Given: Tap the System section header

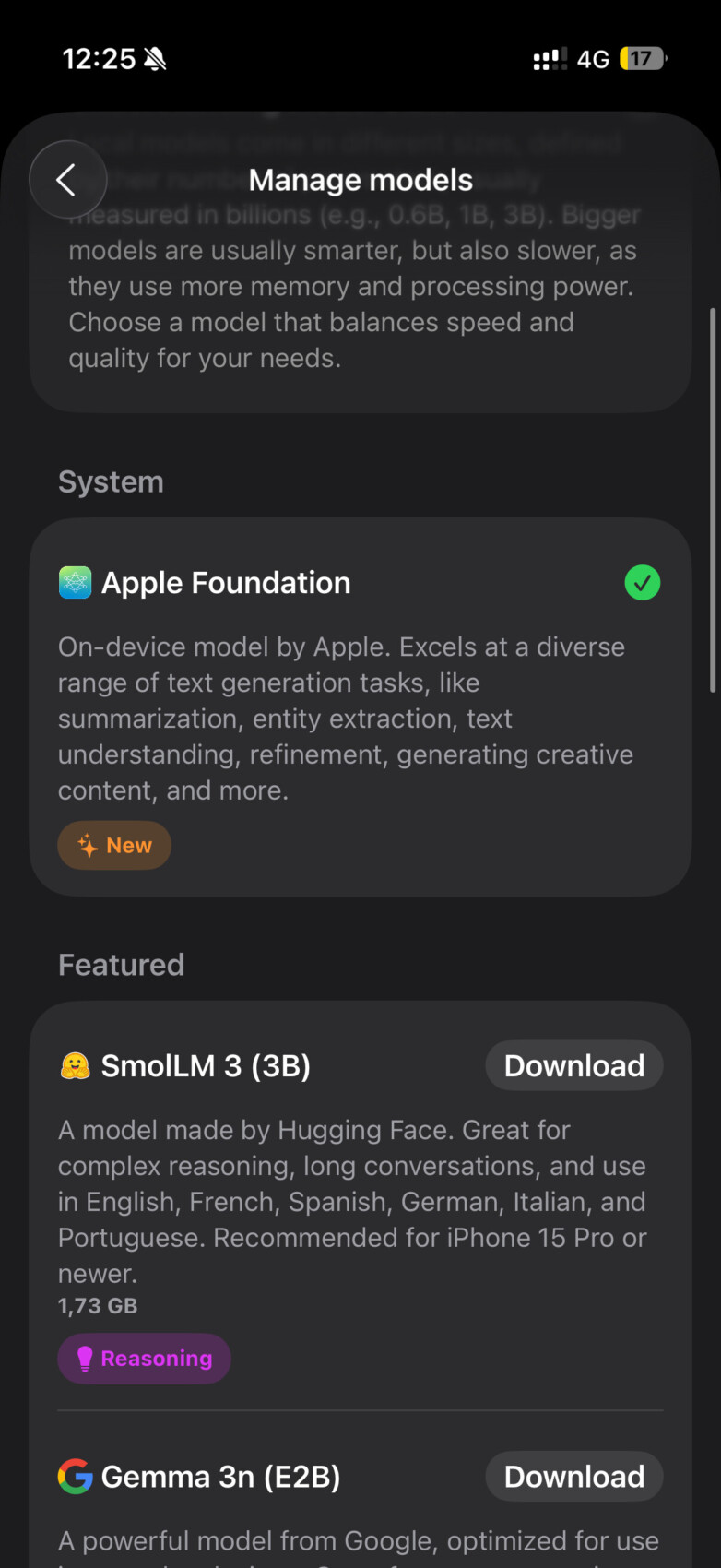Looking at the screenshot, I should [111, 482].
